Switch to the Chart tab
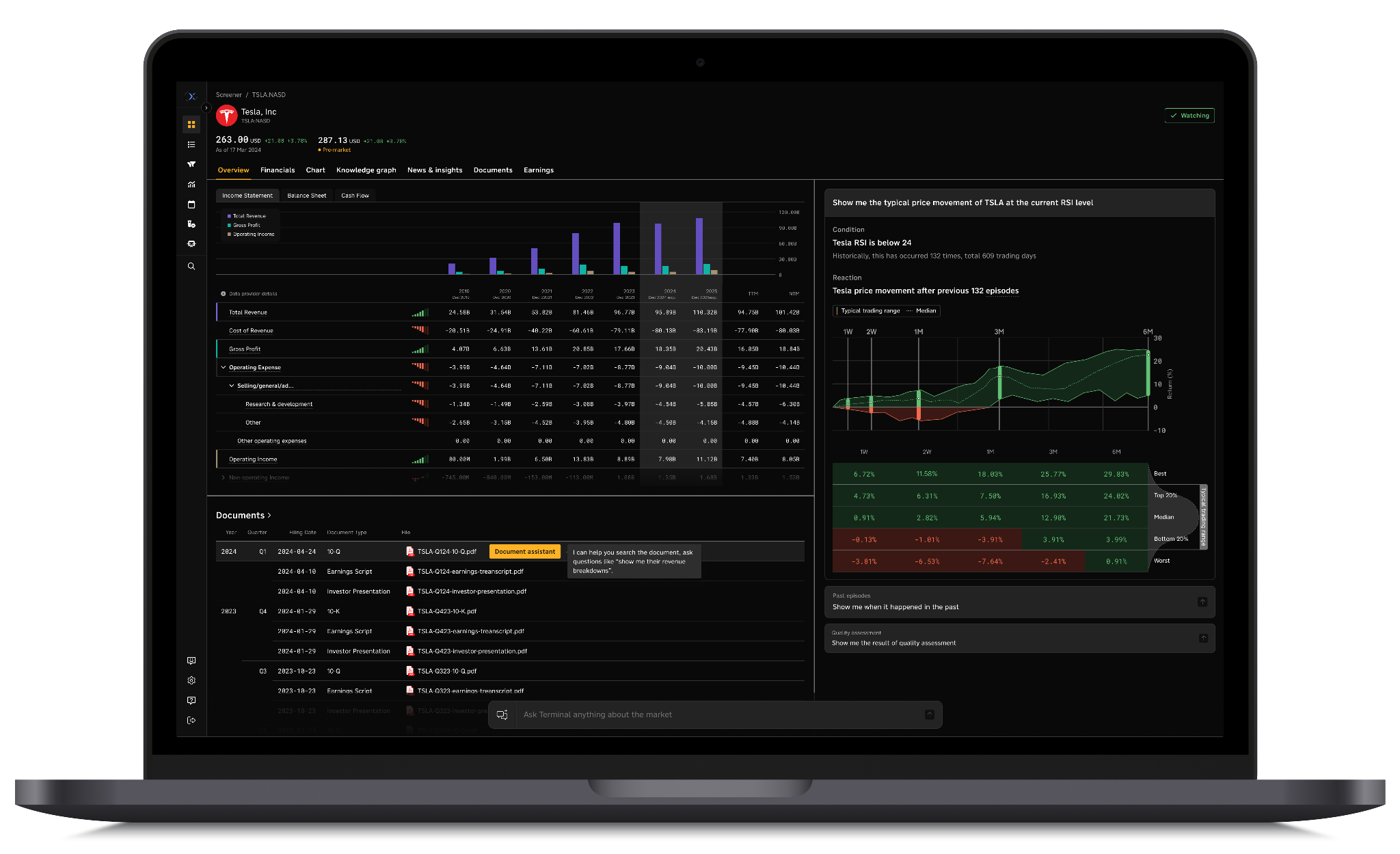Image resolution: width=1400 pixels, height=854 pixels. pos(315,170)
